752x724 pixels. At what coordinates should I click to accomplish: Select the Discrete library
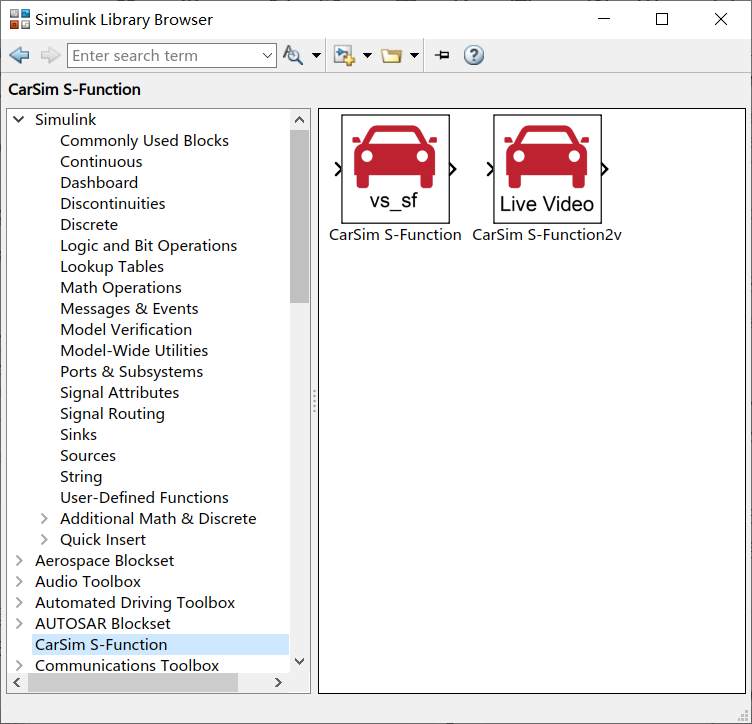[89, 225]
